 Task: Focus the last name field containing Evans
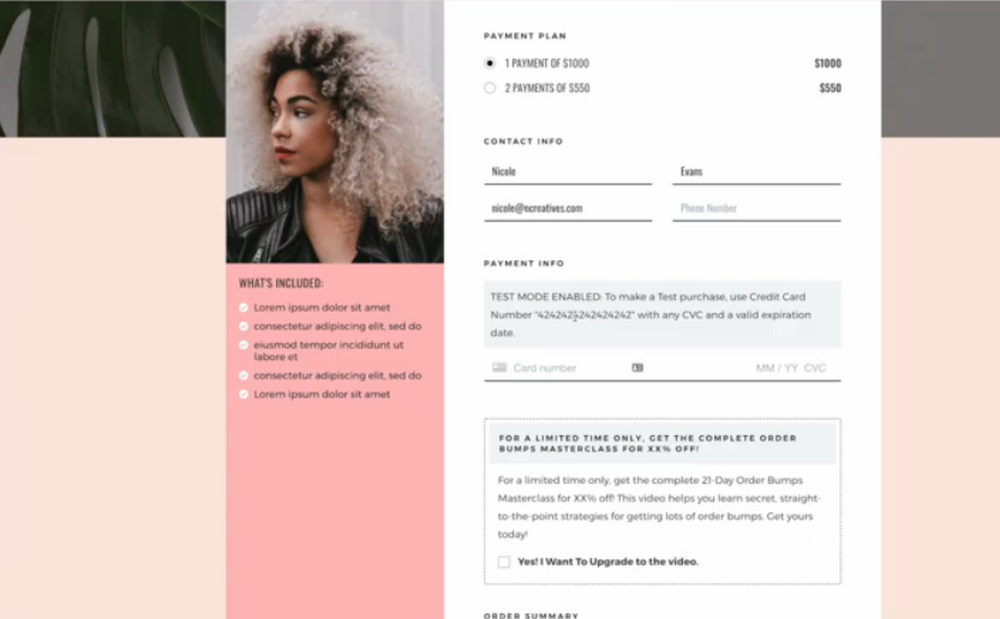[x=756, y=172]
